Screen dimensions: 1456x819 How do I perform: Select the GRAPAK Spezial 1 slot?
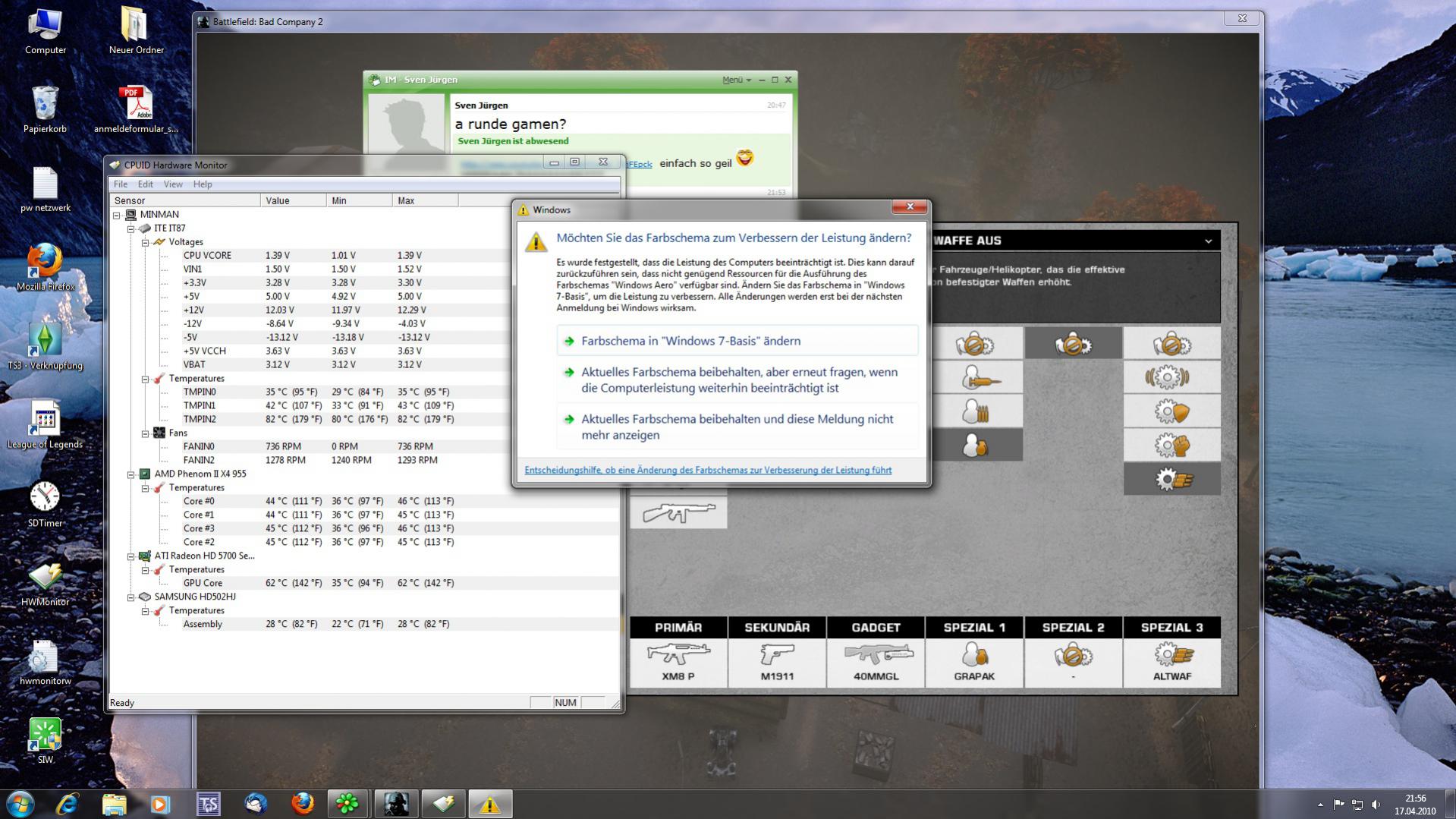point(974,663)
